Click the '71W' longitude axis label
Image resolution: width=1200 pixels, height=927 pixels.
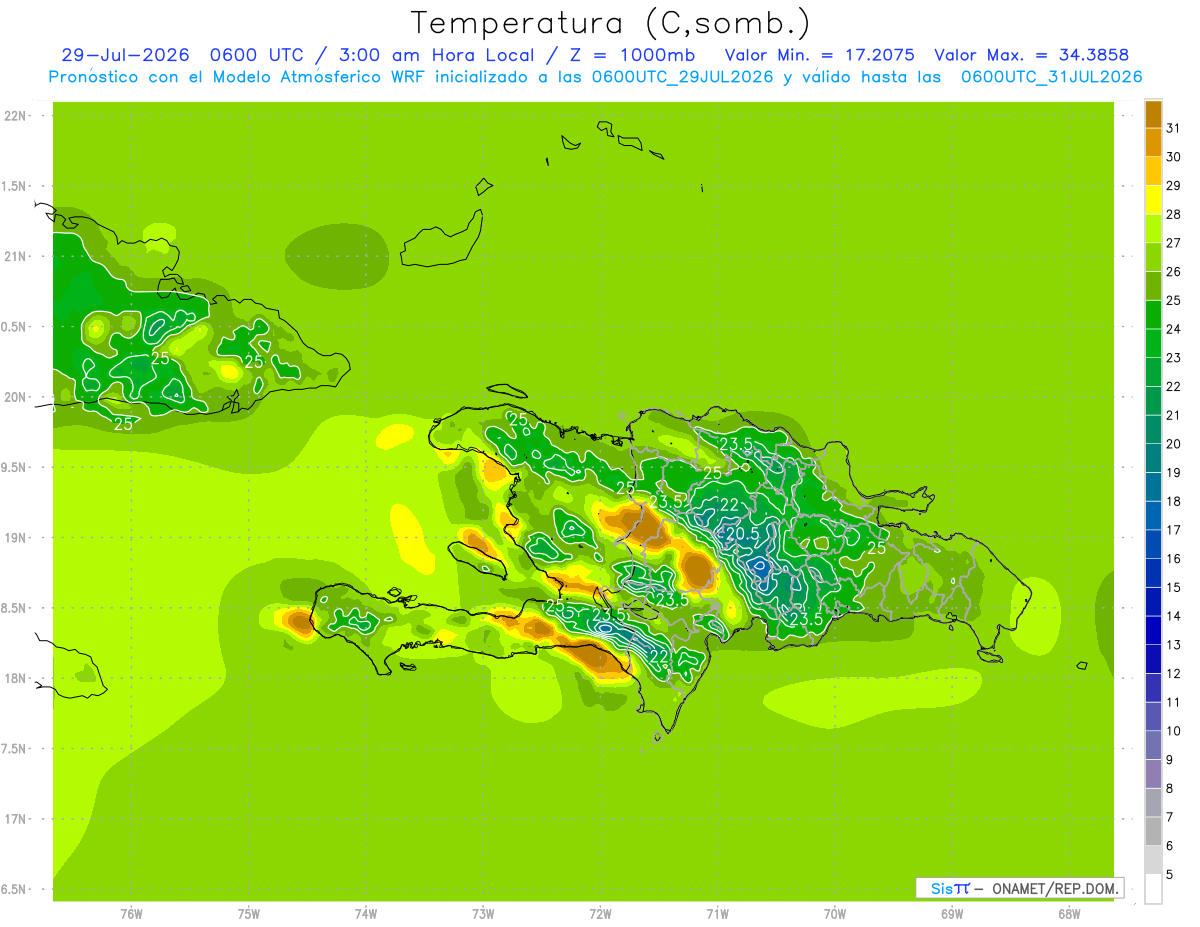[717, 913]
